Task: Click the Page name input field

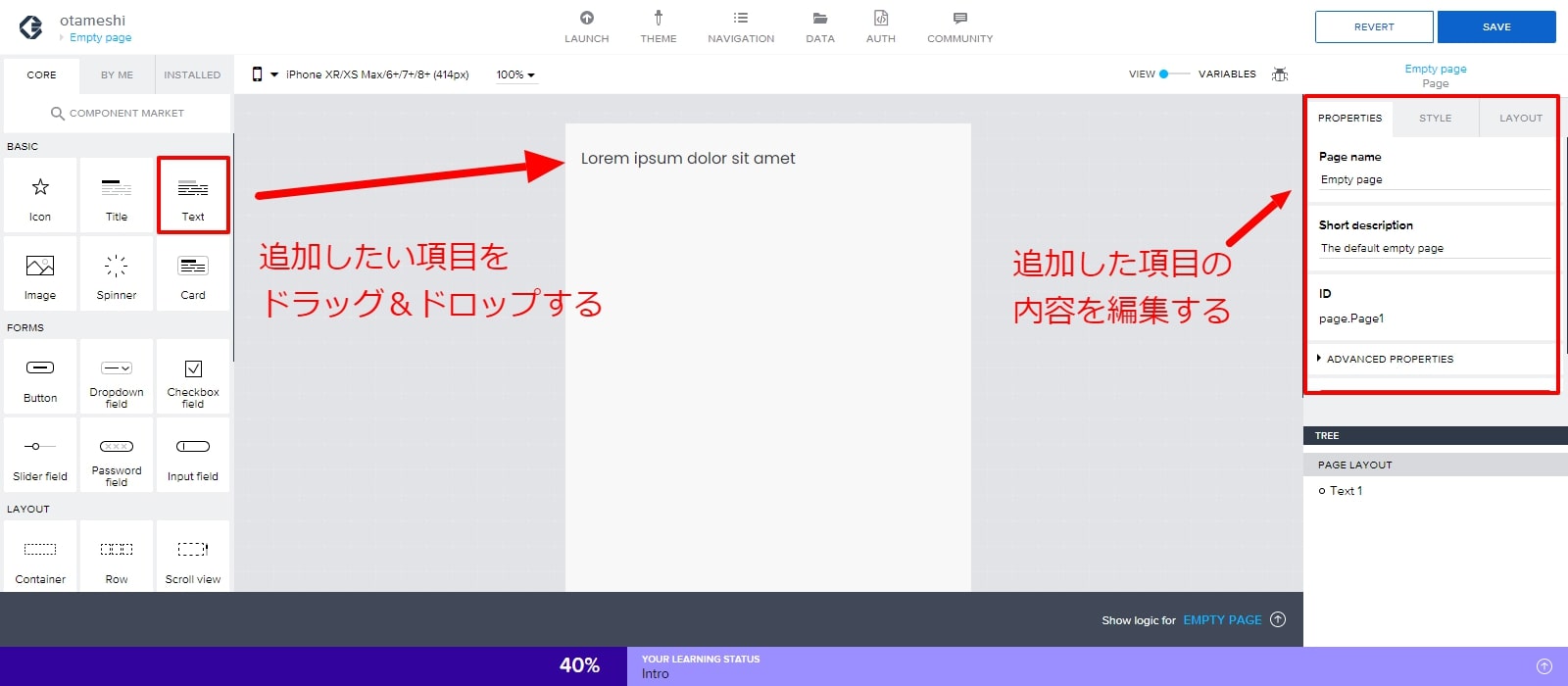Action: coord(1433,180)
